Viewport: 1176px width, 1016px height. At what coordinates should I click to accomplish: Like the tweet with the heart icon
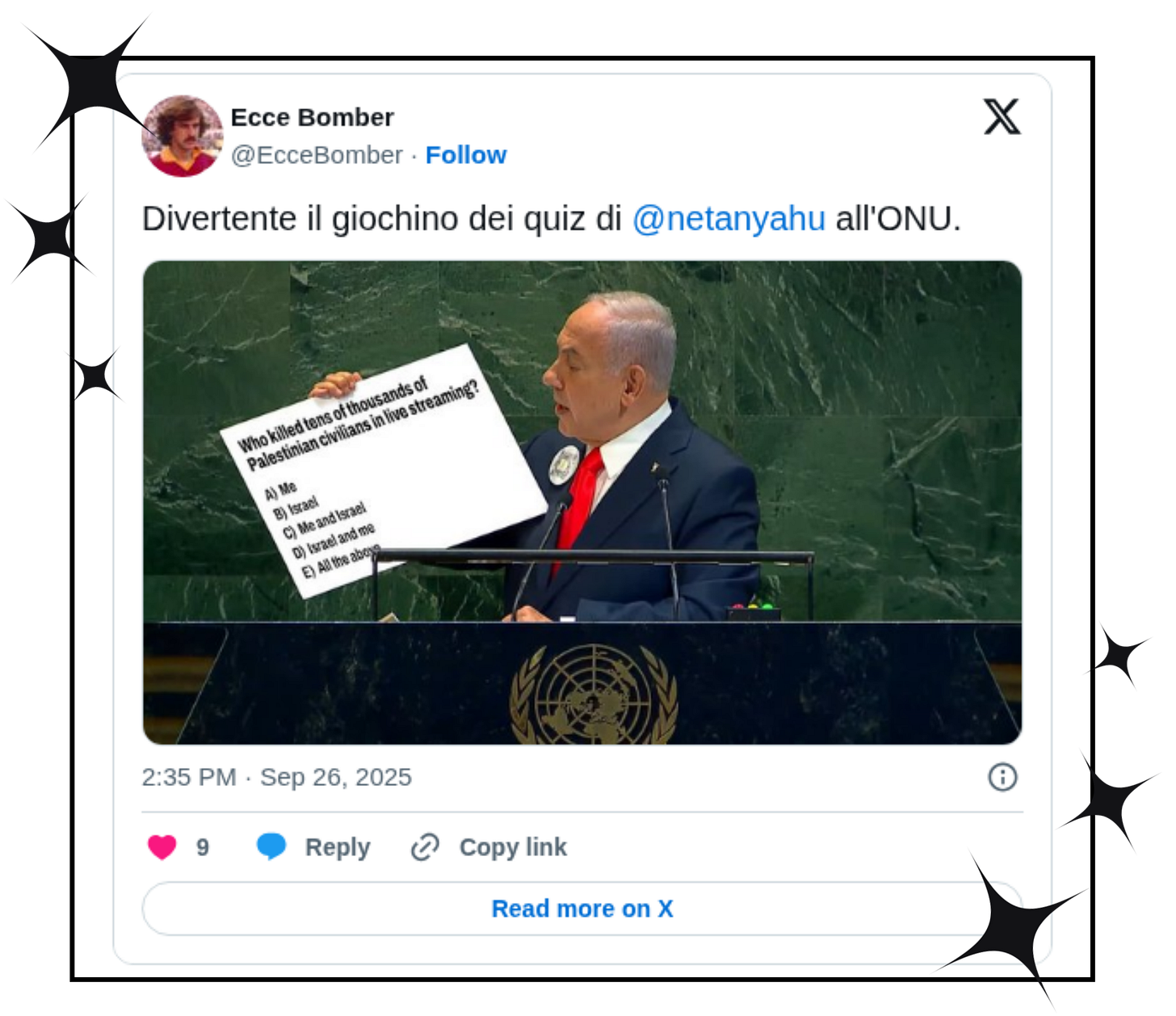[x=162, y=847]
